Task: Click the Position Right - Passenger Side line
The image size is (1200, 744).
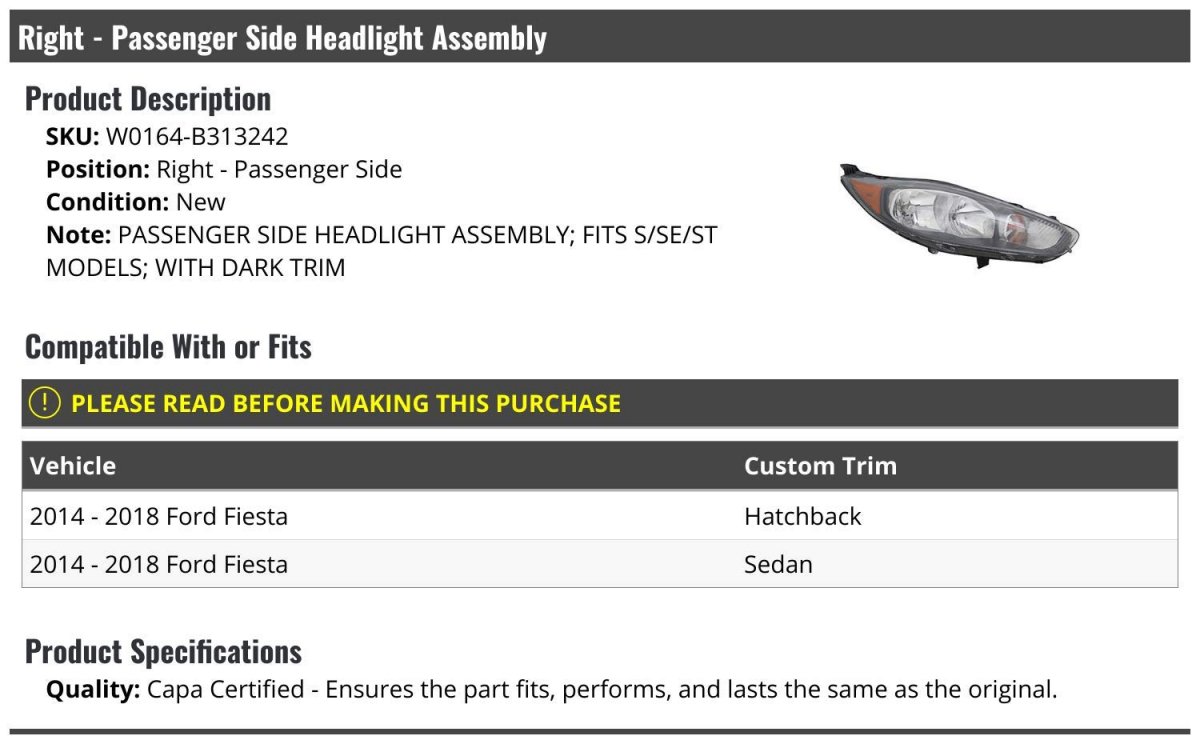Action: click(224, 170)
